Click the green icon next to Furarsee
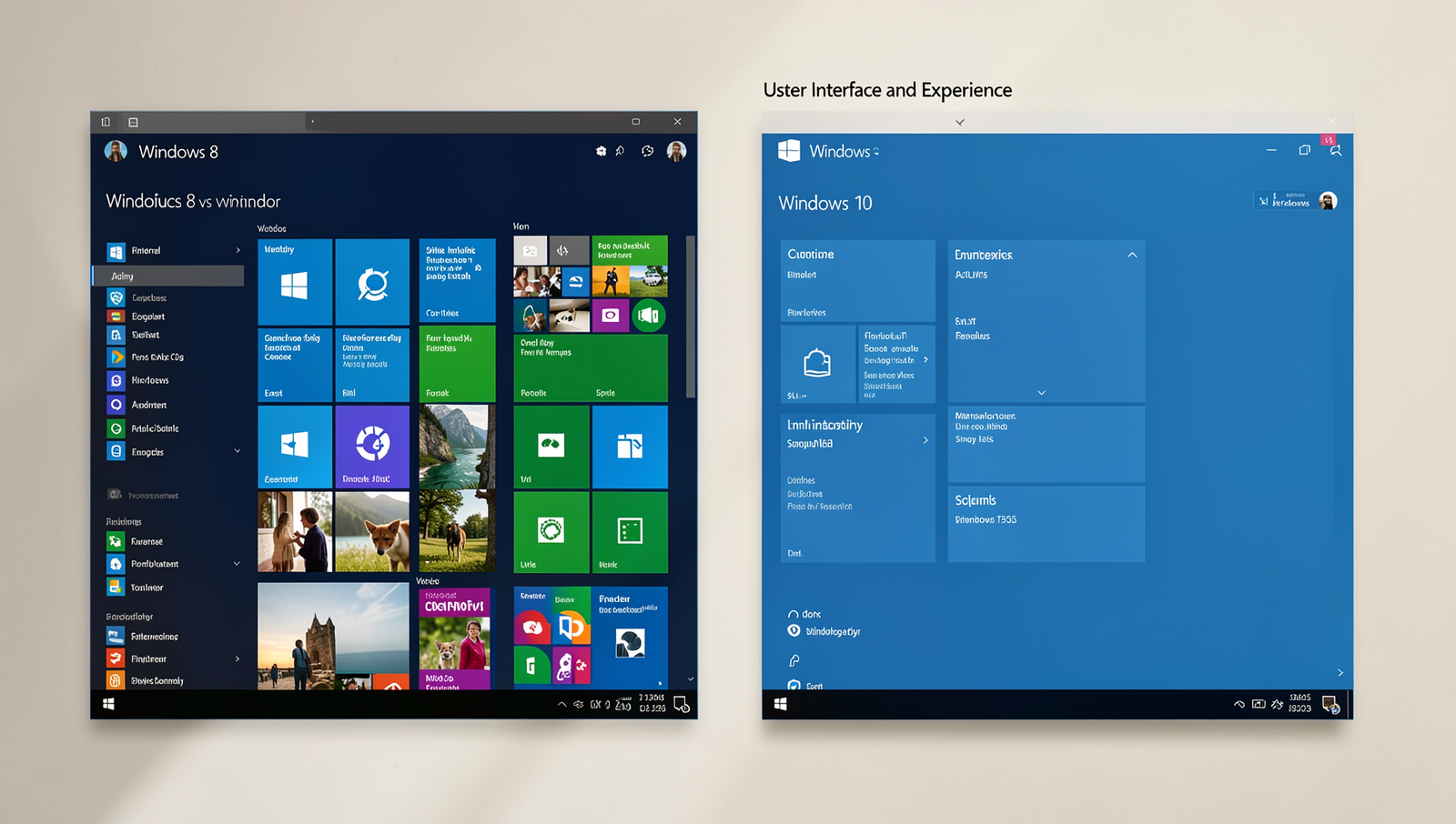The image size is (1456, 824). point(116,541)
